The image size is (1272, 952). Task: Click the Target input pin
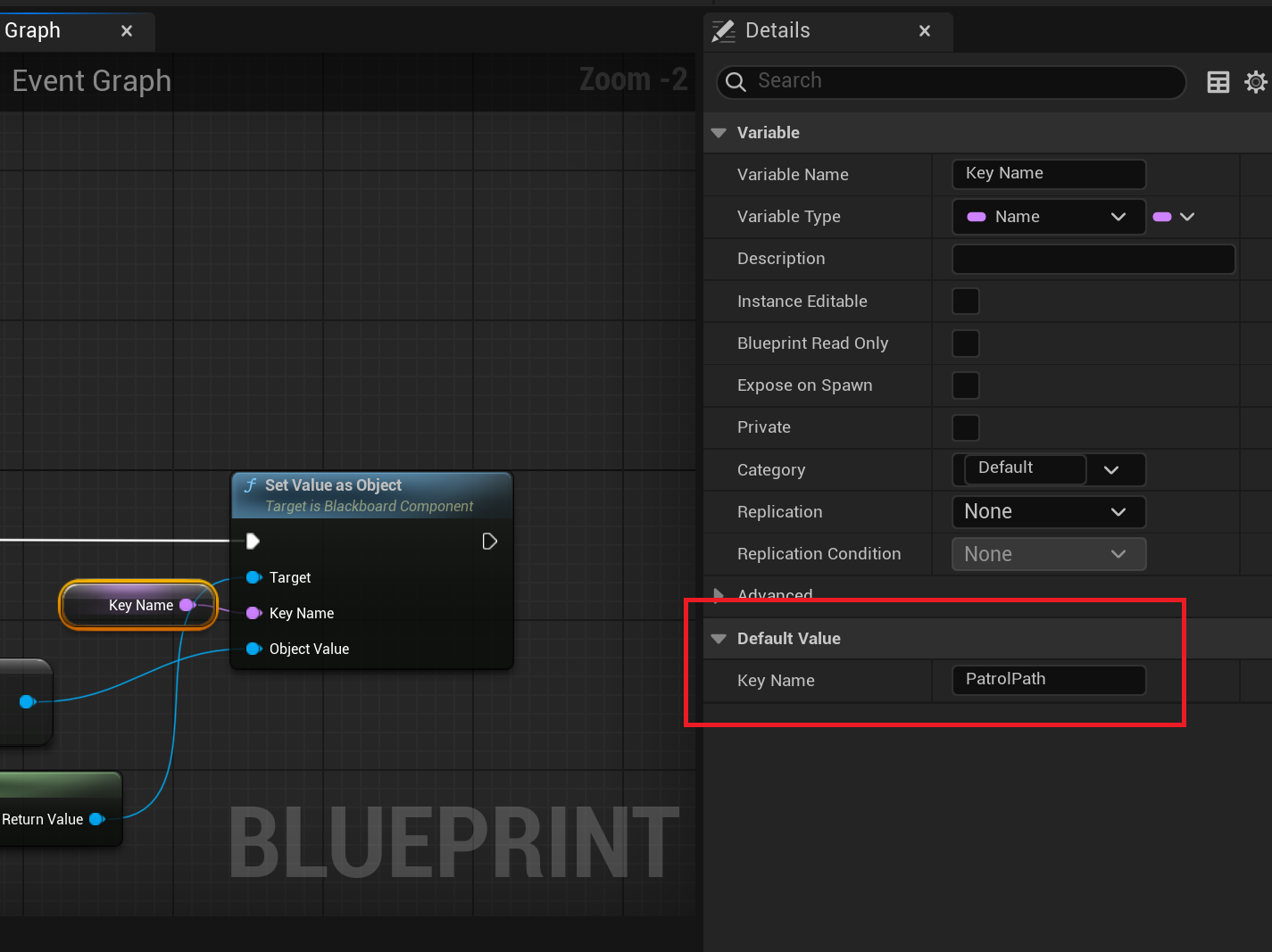pos(254,577)
